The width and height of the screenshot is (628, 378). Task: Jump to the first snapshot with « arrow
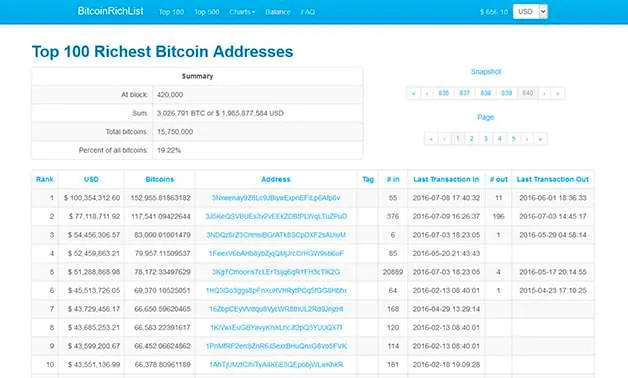(414, 93)
